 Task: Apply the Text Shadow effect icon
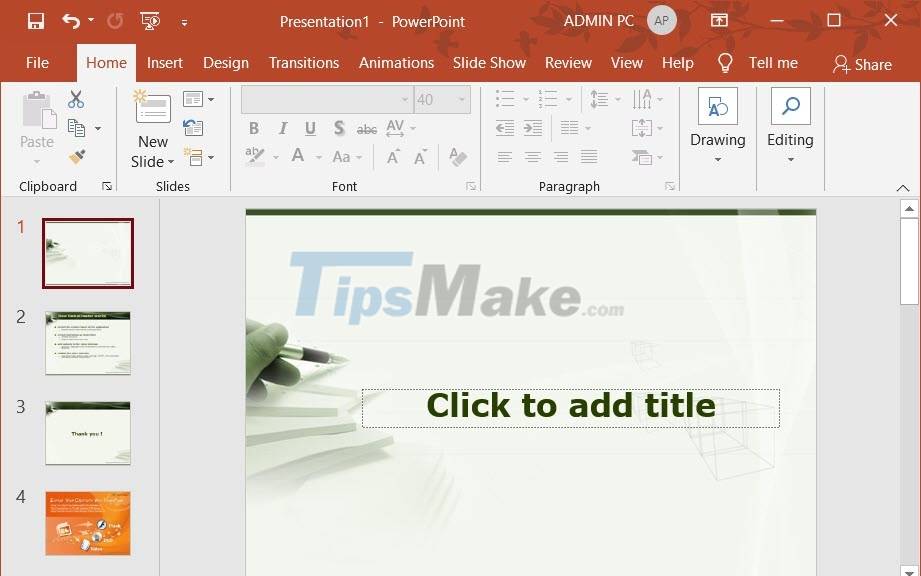pos(339,128)
